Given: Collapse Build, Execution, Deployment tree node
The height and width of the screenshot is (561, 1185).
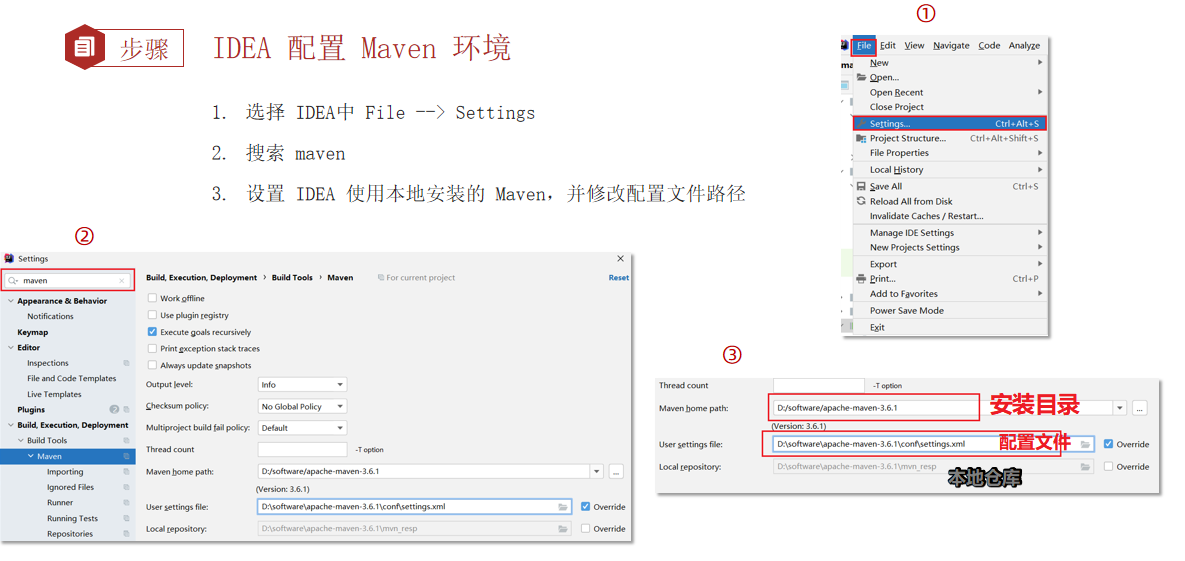Looking at the screenshot, I should pyautogui.click(x=10, y=425).
